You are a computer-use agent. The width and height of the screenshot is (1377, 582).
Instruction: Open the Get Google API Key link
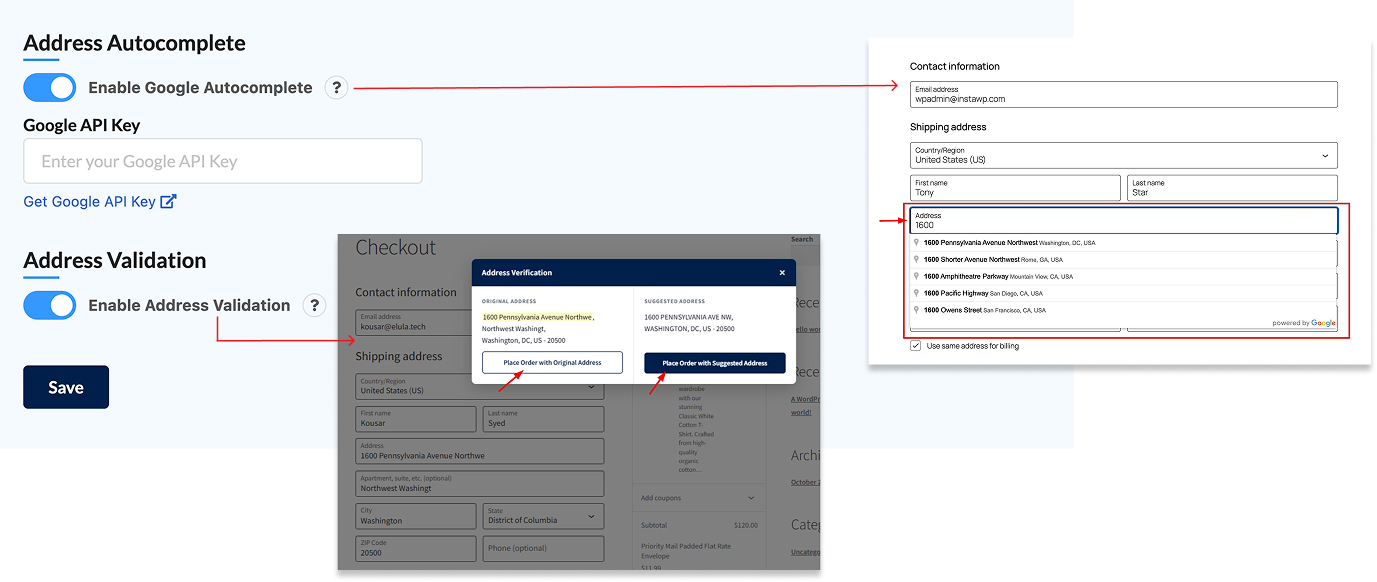point(100,201)
